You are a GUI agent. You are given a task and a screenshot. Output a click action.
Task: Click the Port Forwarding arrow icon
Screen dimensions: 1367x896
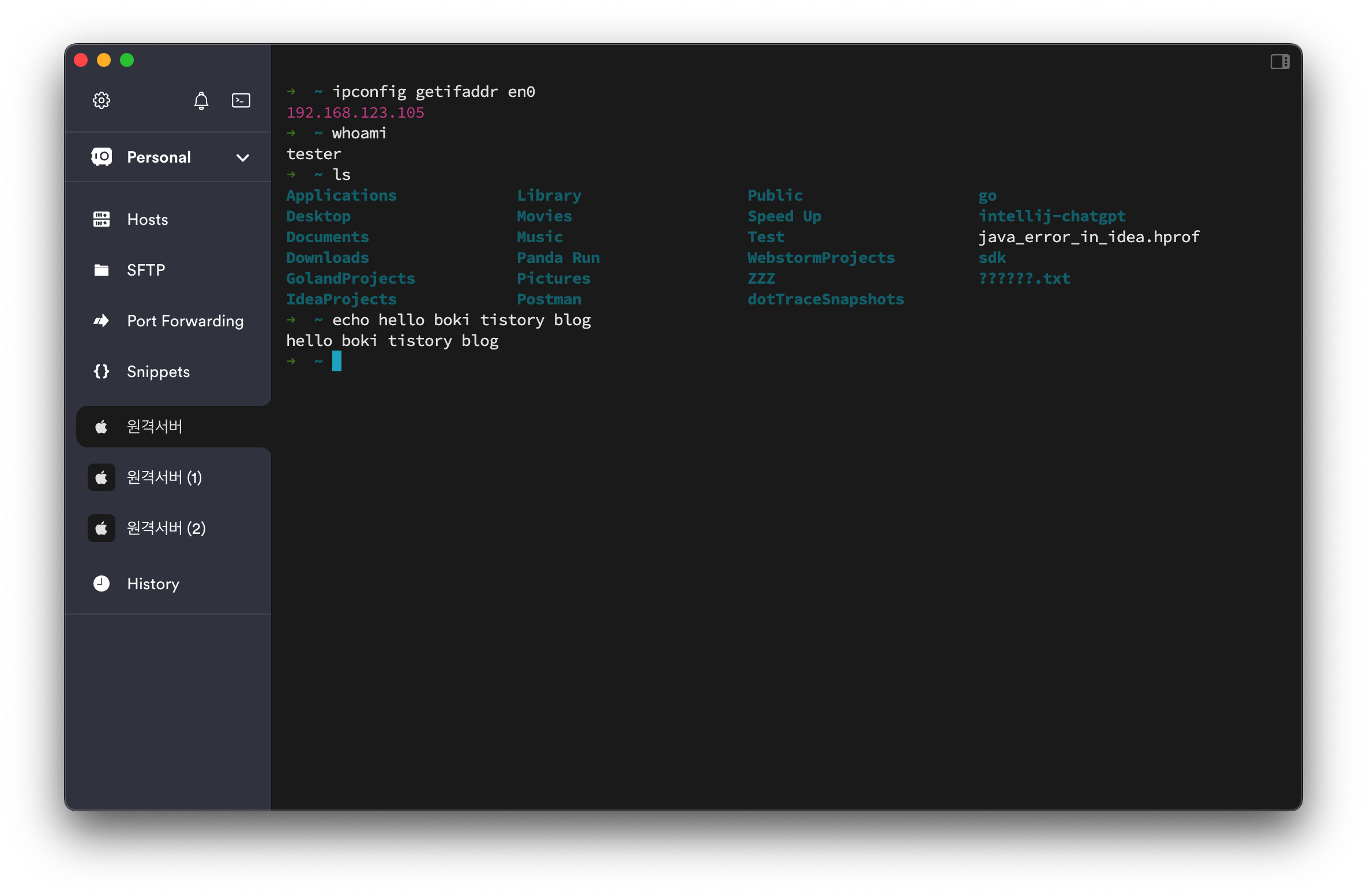click(x=102, y=321)
